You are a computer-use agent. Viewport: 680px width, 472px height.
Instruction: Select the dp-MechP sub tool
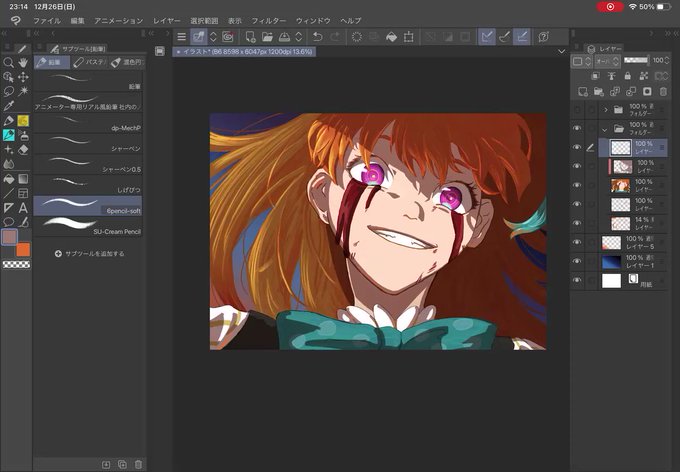click(x=88, y=123)
